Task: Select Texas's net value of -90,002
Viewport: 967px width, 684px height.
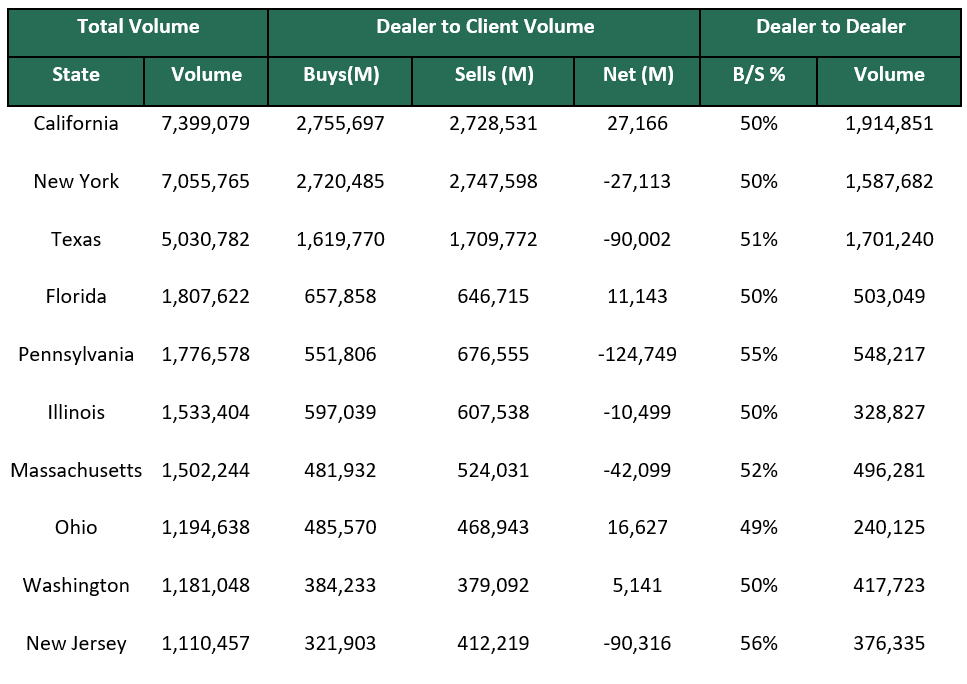Action: click(x=636, y=239)
